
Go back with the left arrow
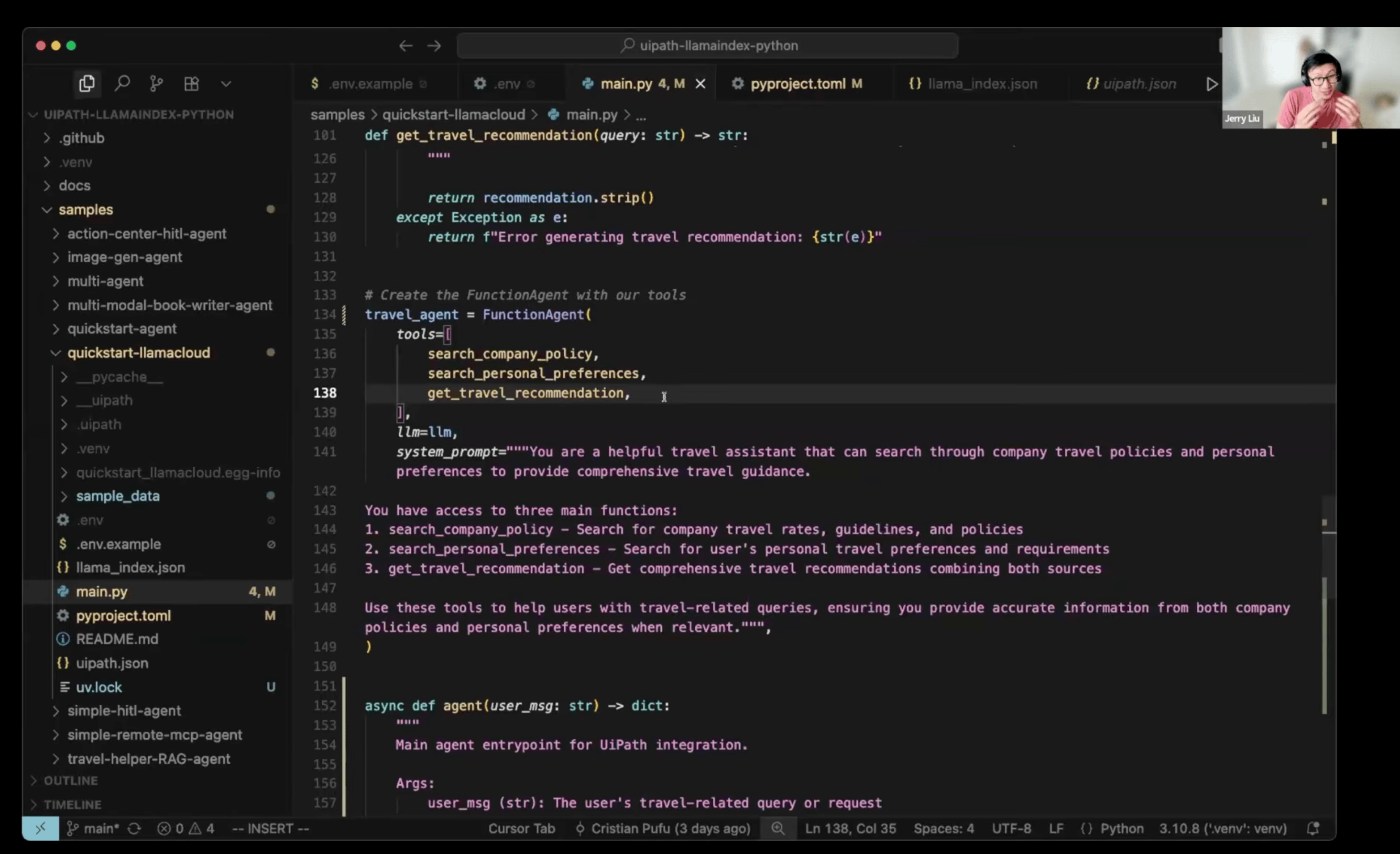[405, 45]
